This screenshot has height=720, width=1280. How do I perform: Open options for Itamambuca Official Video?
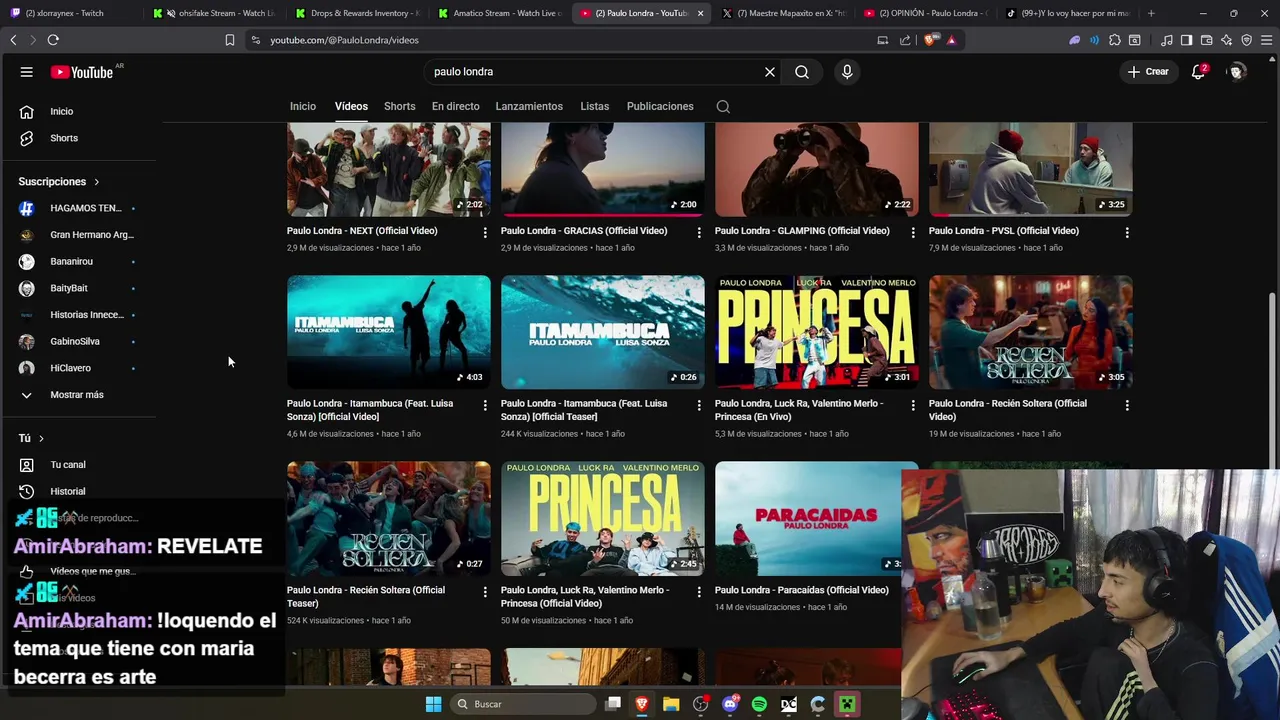point(485,405)
